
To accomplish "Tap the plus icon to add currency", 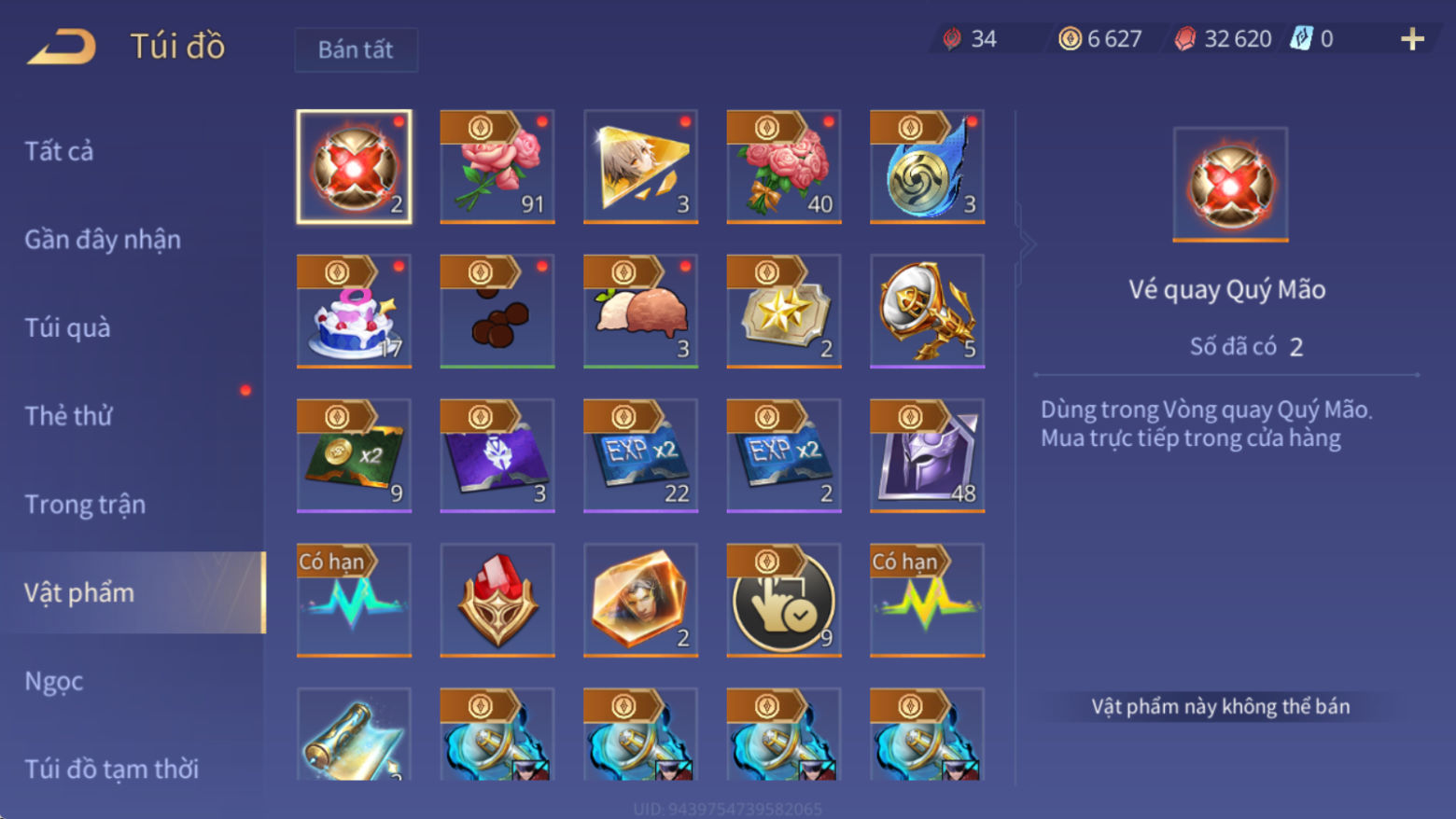I will (1412, 39).
